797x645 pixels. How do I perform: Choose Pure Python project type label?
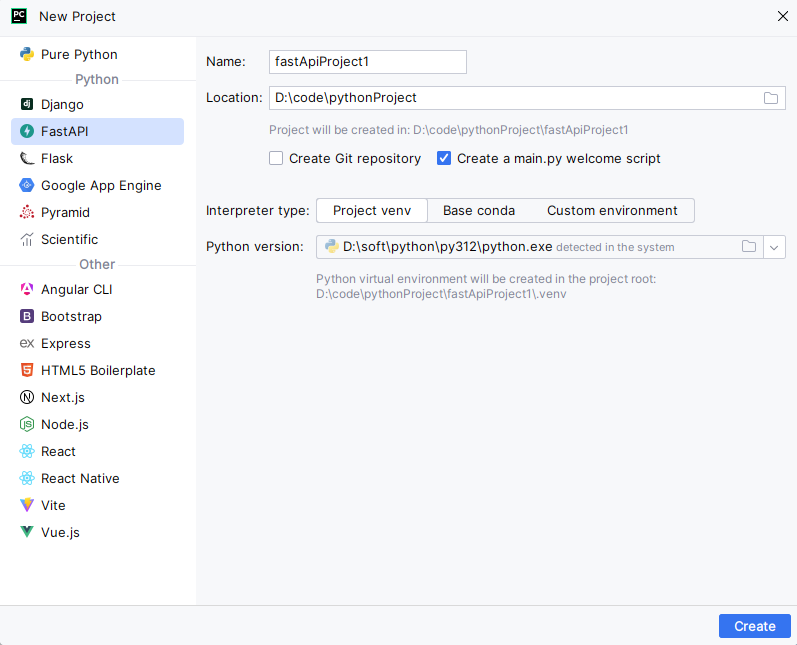(79, 55)
